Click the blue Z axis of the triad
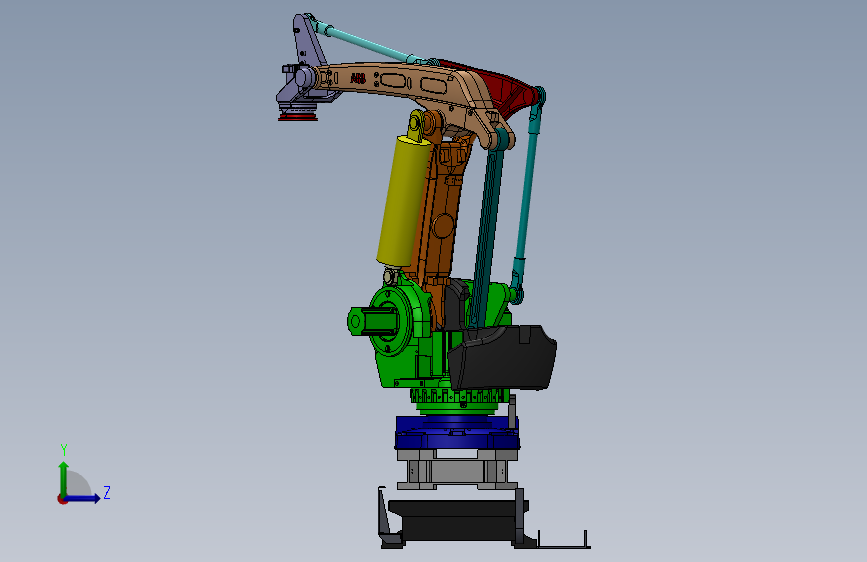 tap(83, 498)
